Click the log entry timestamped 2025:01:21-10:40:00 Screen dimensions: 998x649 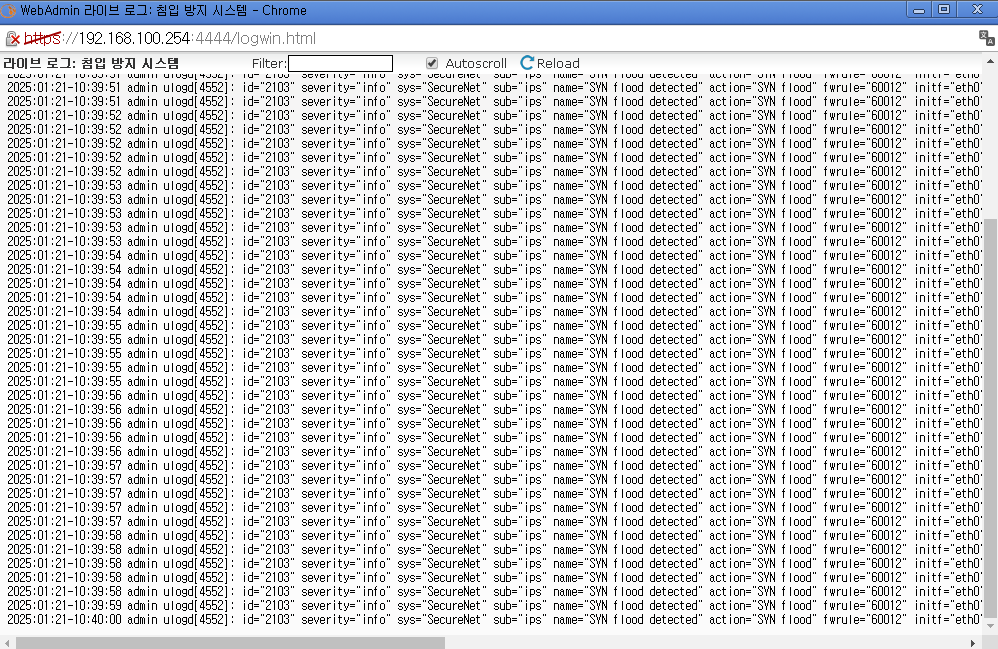click(494, 620)
